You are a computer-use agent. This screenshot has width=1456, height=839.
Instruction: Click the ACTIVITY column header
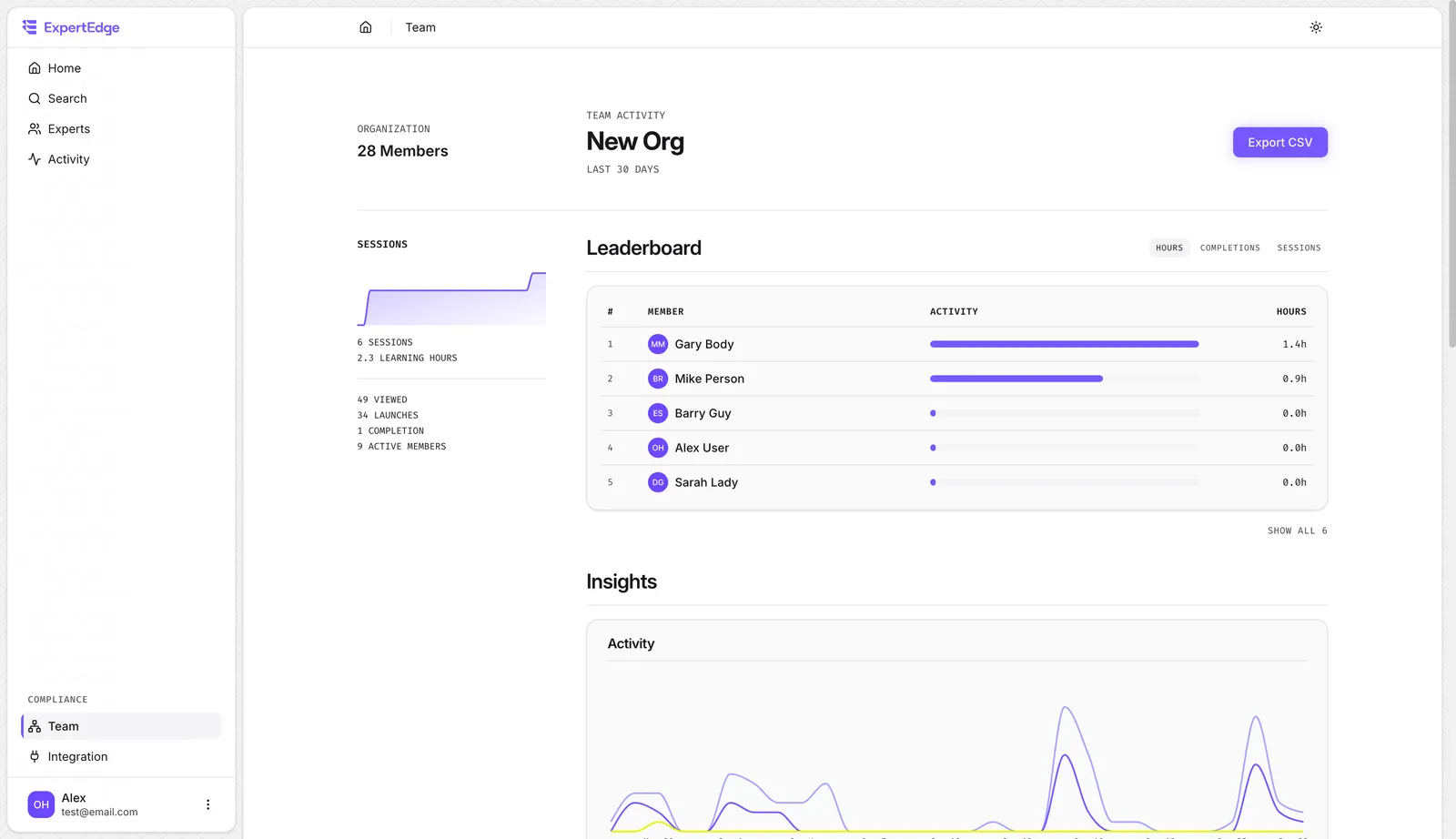click(x=954, y=311)
